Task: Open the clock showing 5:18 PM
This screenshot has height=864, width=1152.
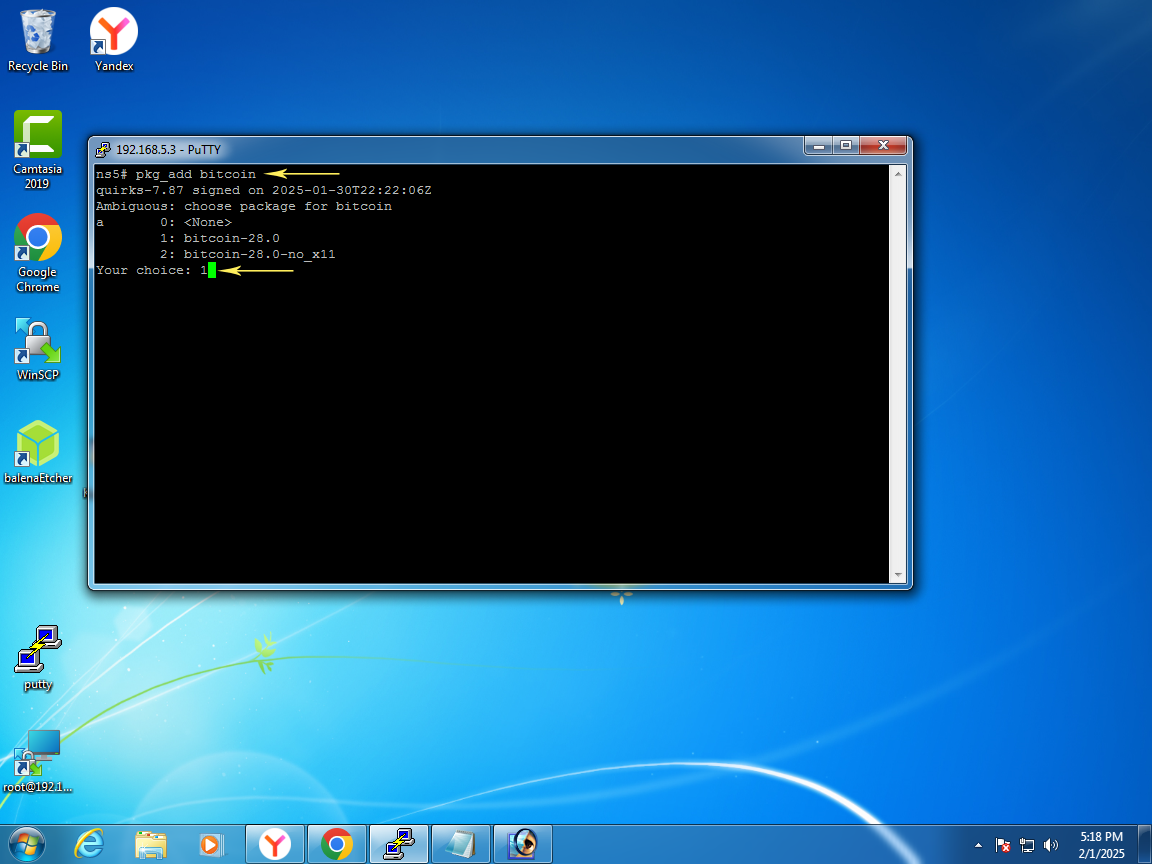Action: (1101, 845)
